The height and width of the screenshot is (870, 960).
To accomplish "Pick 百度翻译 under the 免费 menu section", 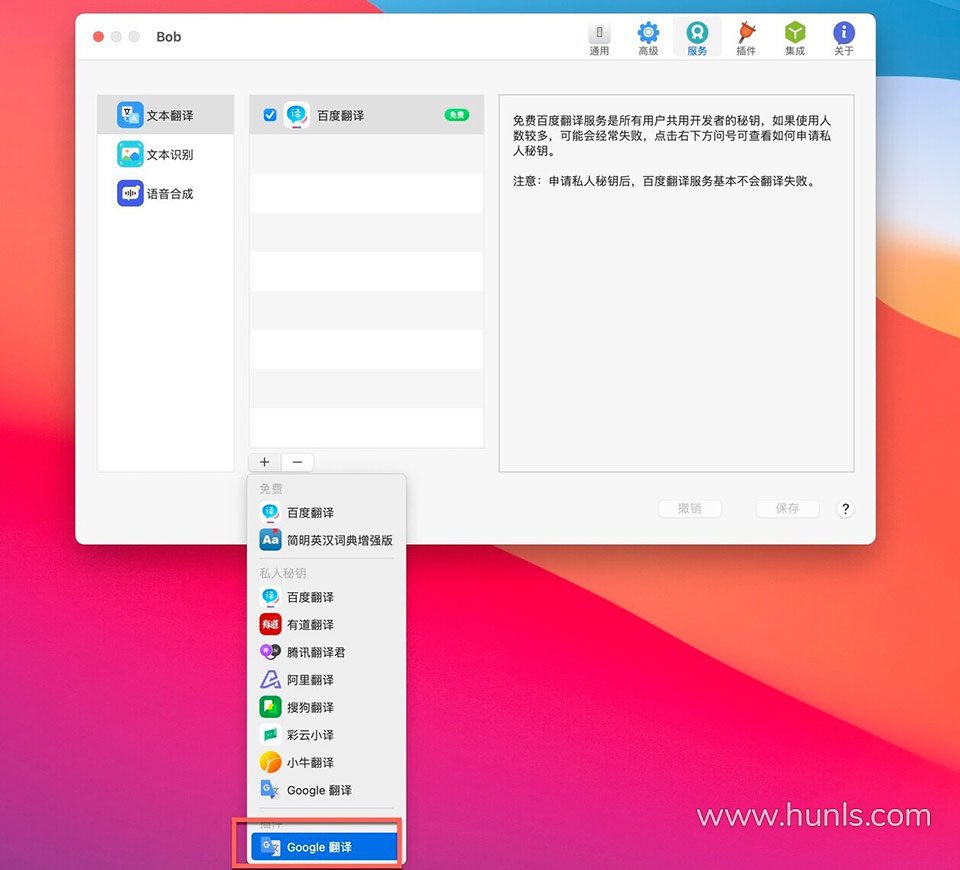I will [x=326, y=512].
